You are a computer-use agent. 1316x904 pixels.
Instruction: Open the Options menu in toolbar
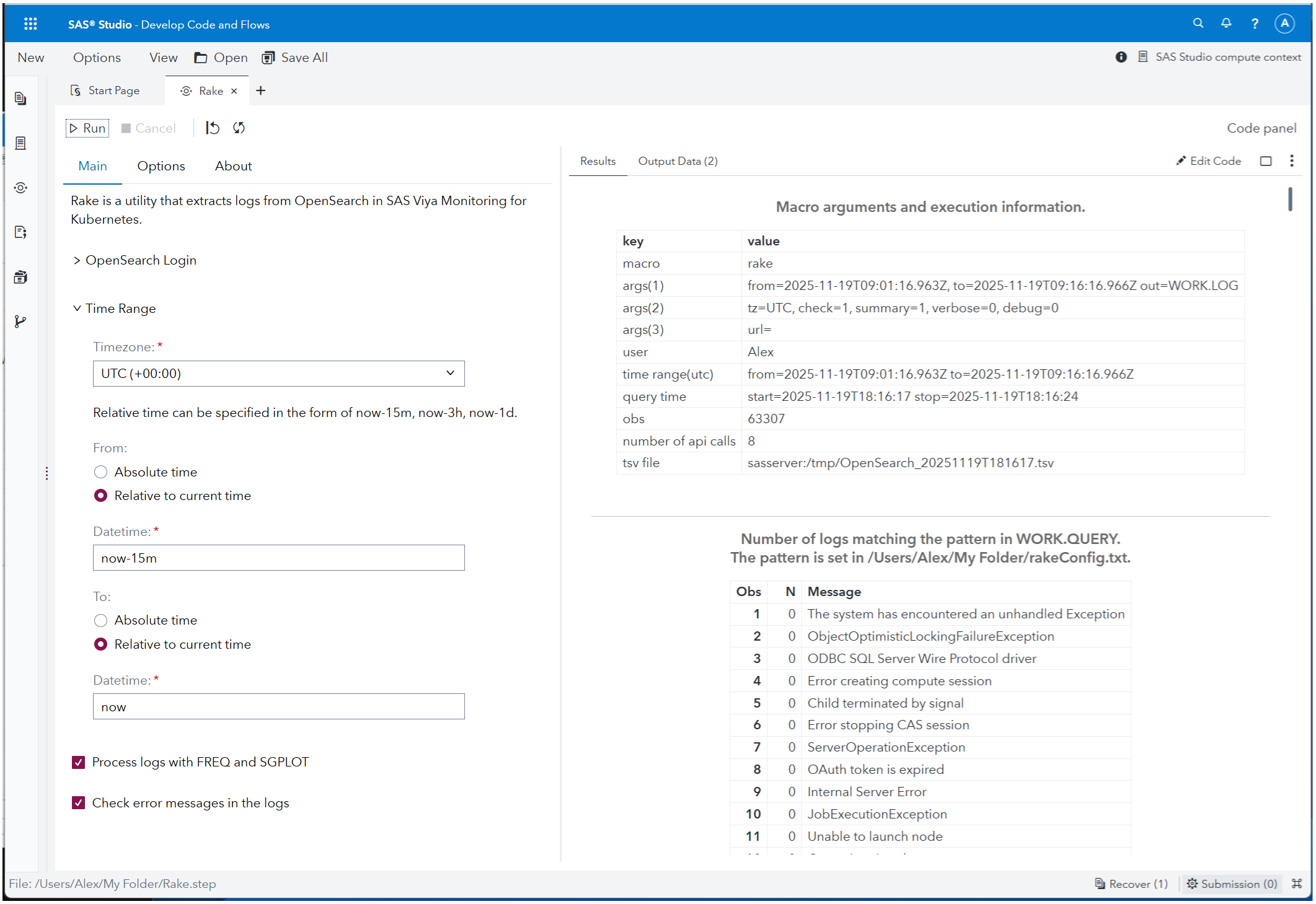(x=97, y=58)
